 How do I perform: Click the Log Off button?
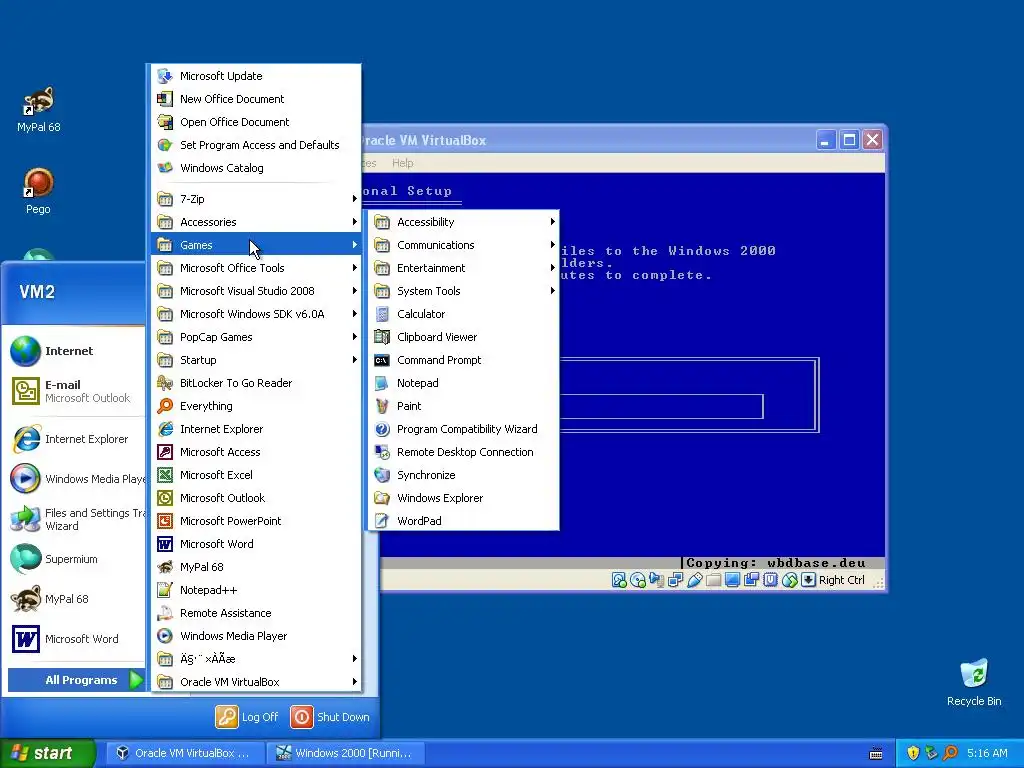click(x=247, y=716)
